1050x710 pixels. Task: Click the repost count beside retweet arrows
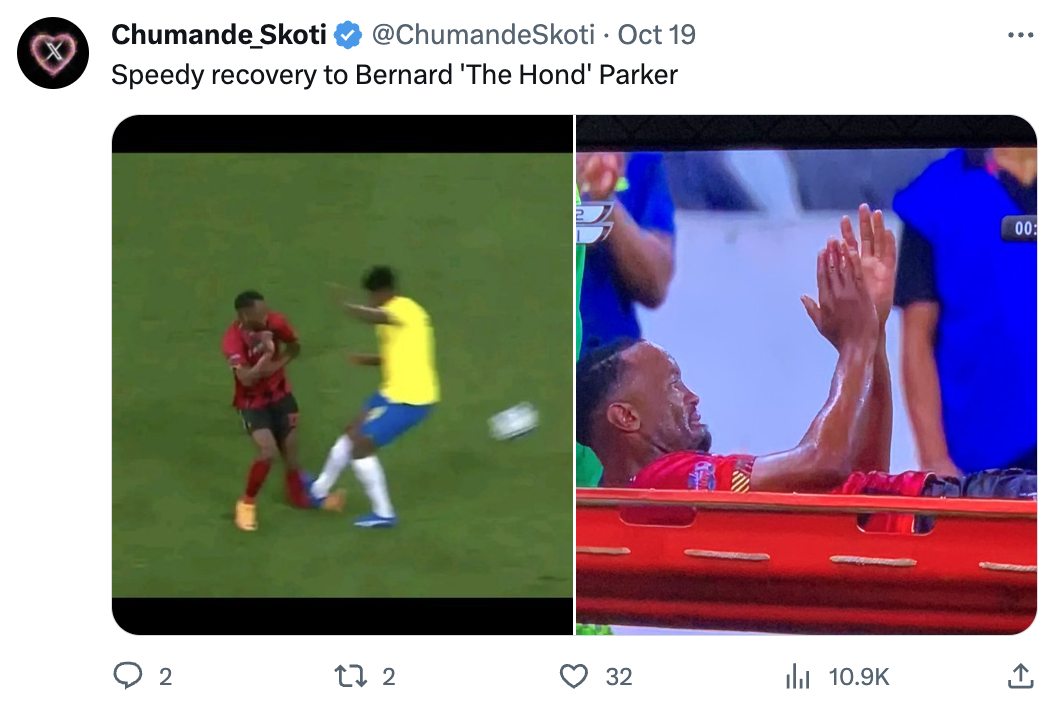coord(388,677)
